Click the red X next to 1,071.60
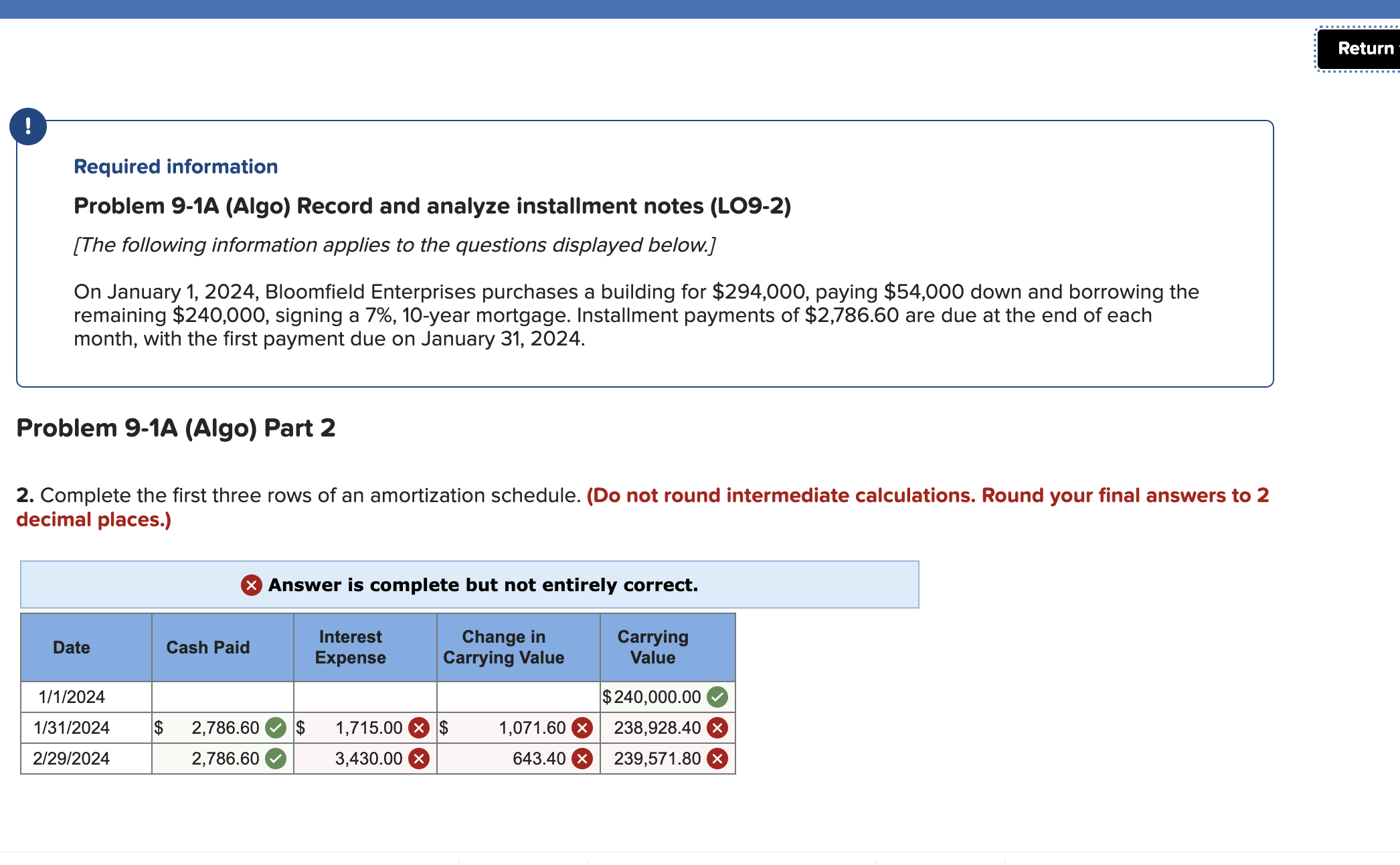This screenshot has width=1400, height=865. click(x=581, y=728)
